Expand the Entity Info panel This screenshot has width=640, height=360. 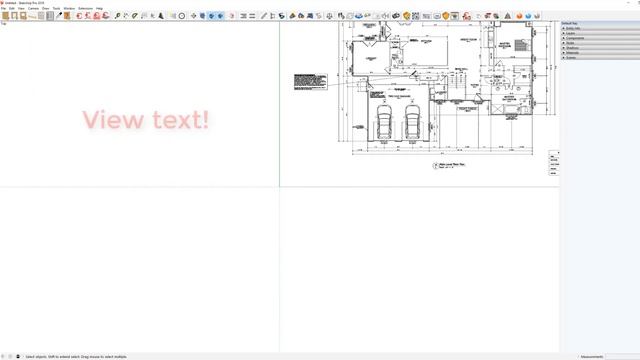[x=600, y=28]
